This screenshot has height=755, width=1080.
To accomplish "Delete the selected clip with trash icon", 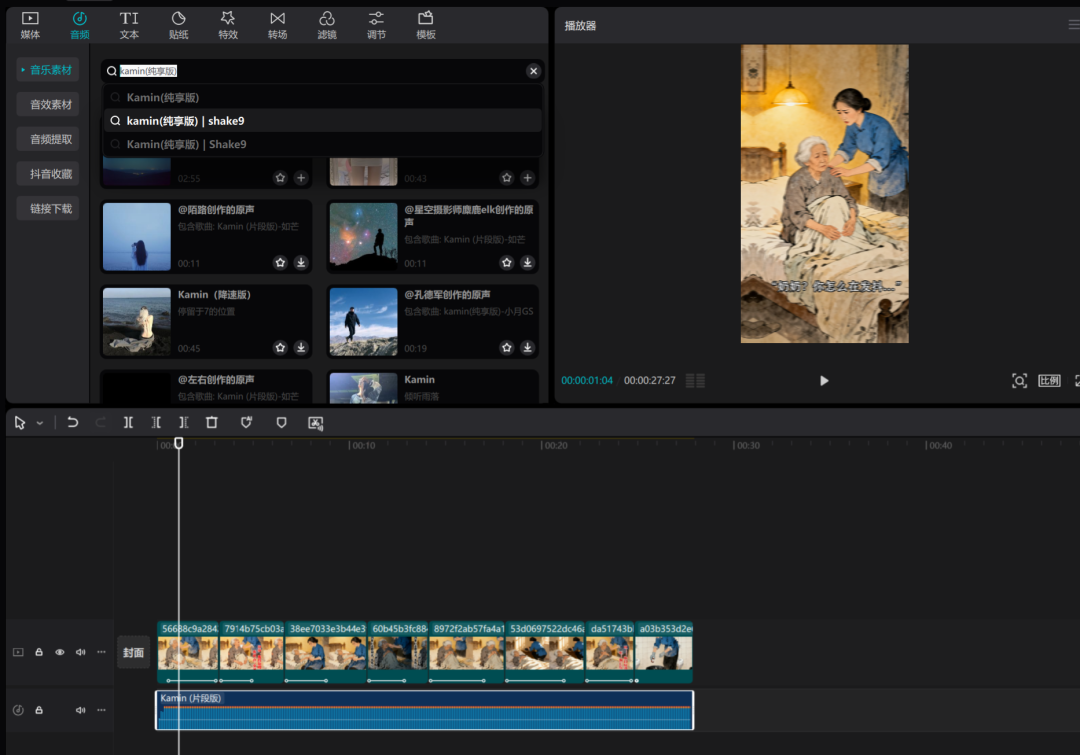I will click(x=211, y=422).
